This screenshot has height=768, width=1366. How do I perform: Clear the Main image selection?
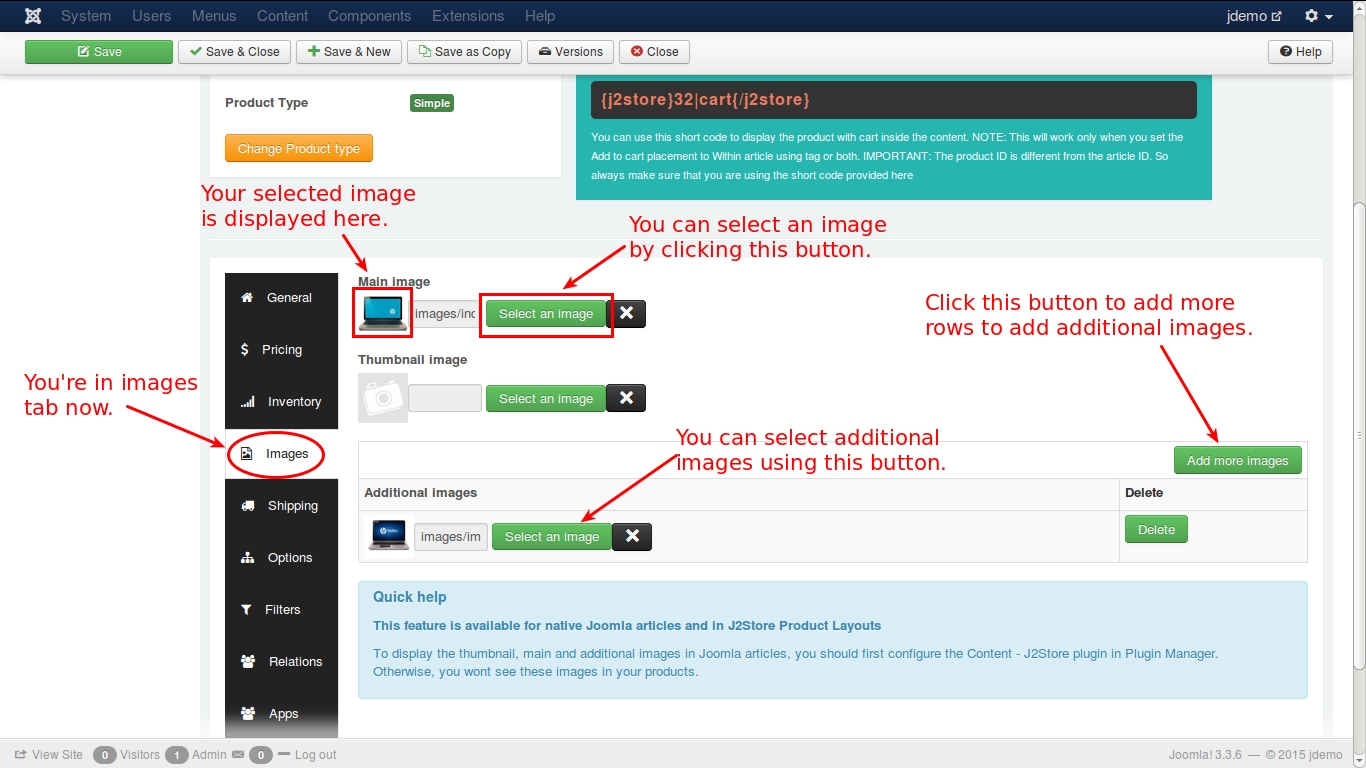(626, 314)
